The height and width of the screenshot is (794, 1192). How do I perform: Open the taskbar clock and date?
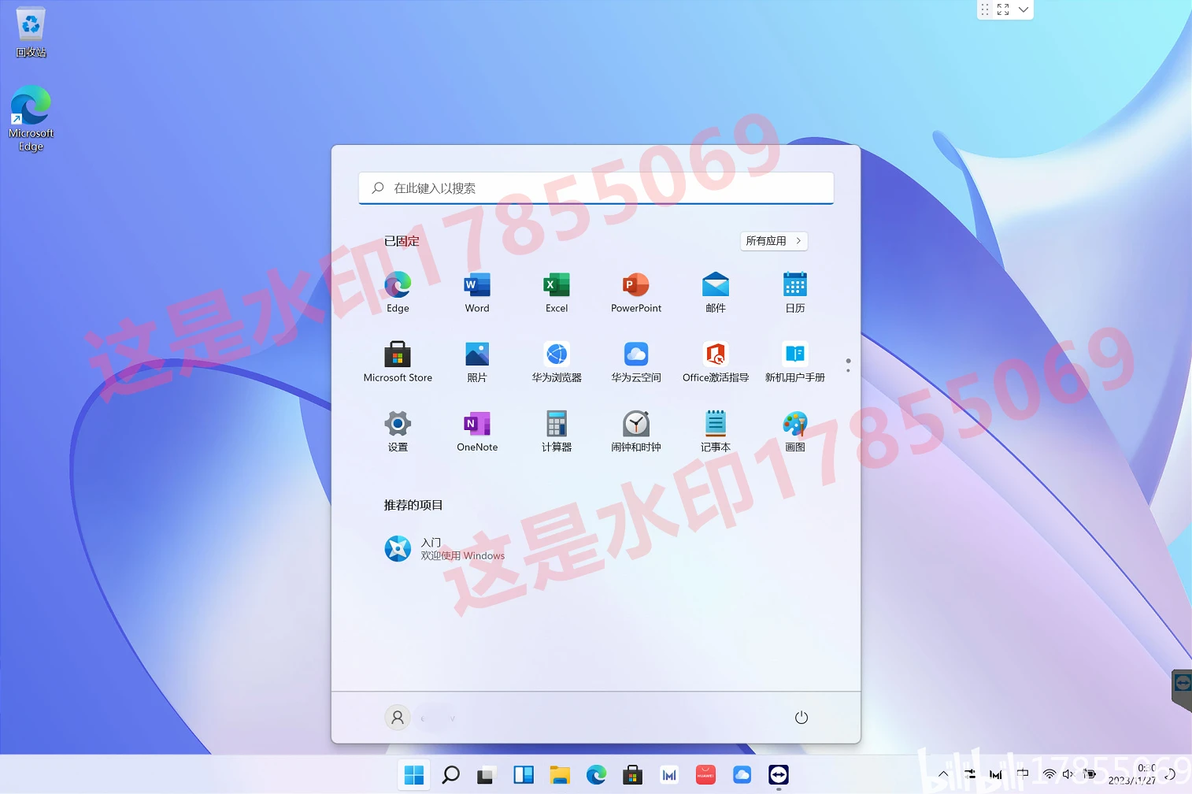tap(1133, 774)
